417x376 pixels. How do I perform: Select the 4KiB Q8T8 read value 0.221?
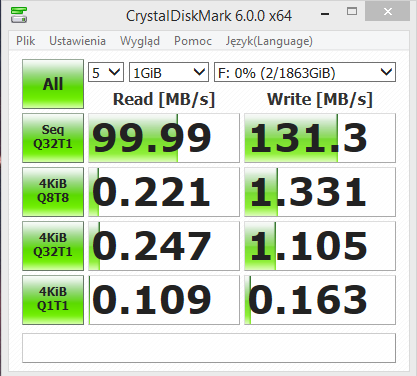point(164,192)
